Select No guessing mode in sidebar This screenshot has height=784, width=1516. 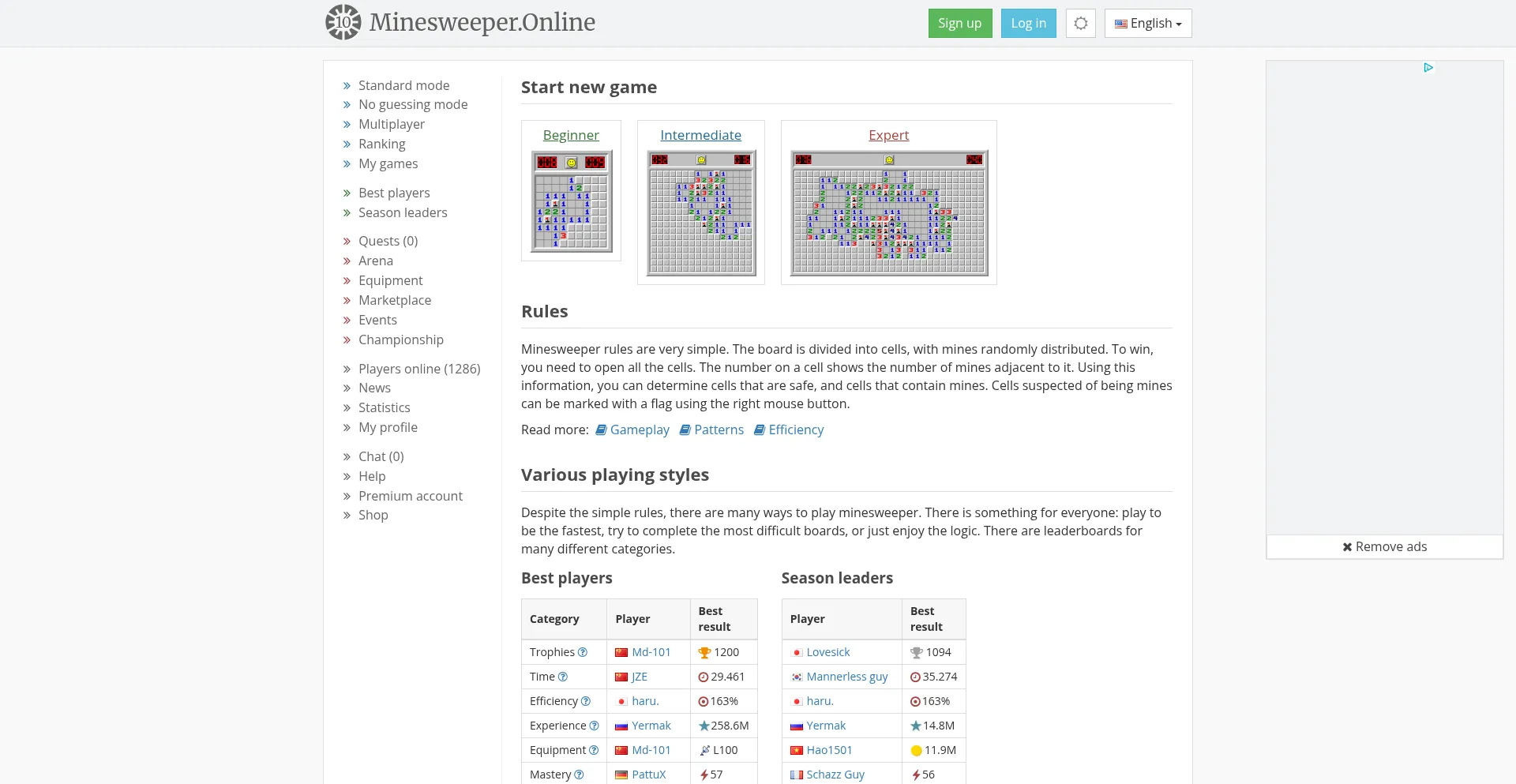pos(412,104)
